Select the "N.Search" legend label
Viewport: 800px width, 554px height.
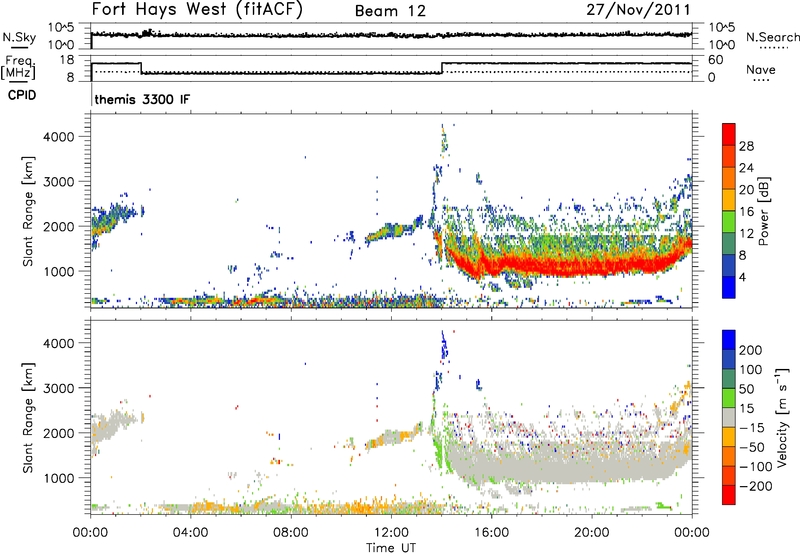[772, 37]
